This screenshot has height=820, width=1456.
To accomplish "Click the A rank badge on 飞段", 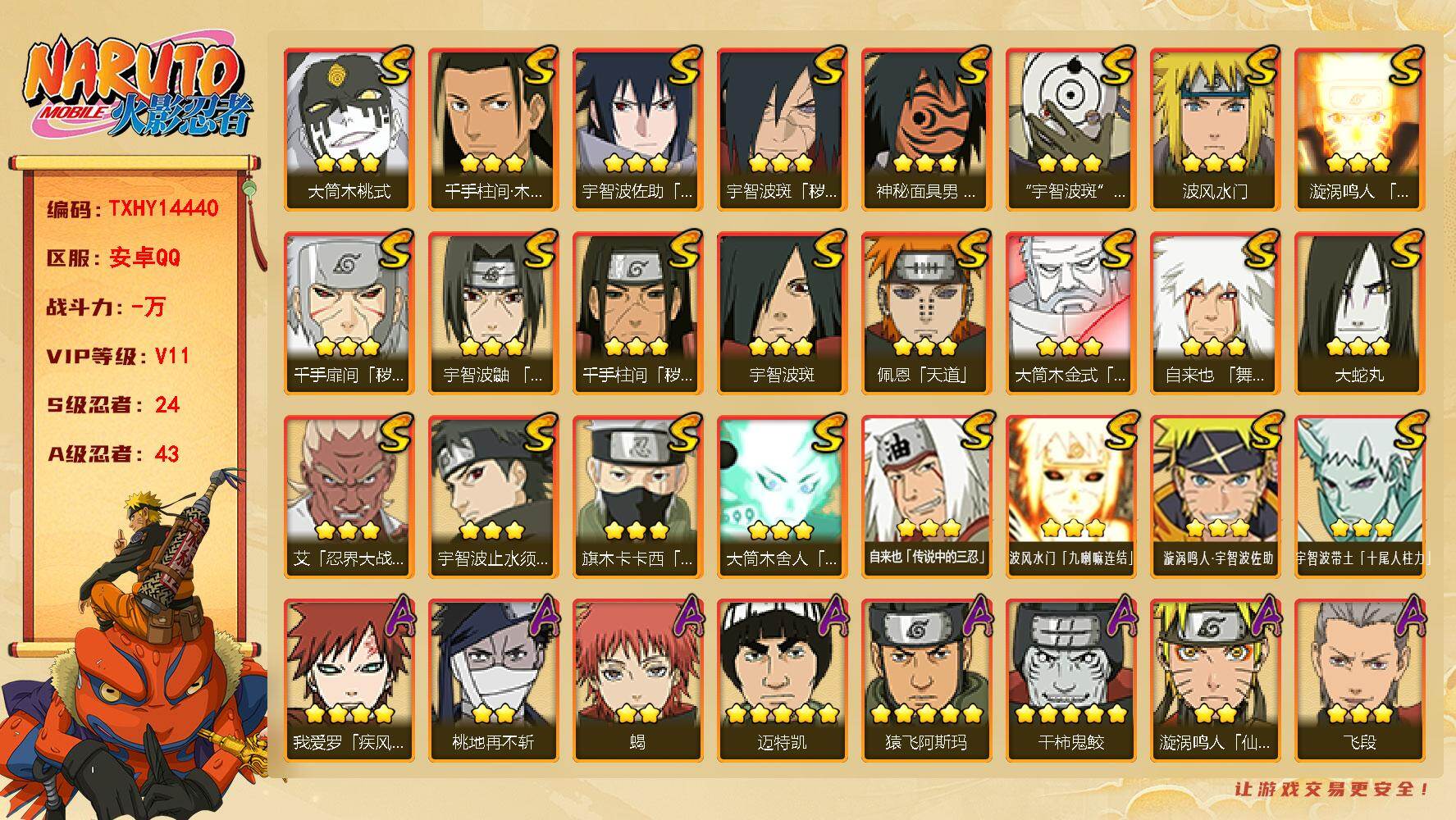I will coord(1407,616).
